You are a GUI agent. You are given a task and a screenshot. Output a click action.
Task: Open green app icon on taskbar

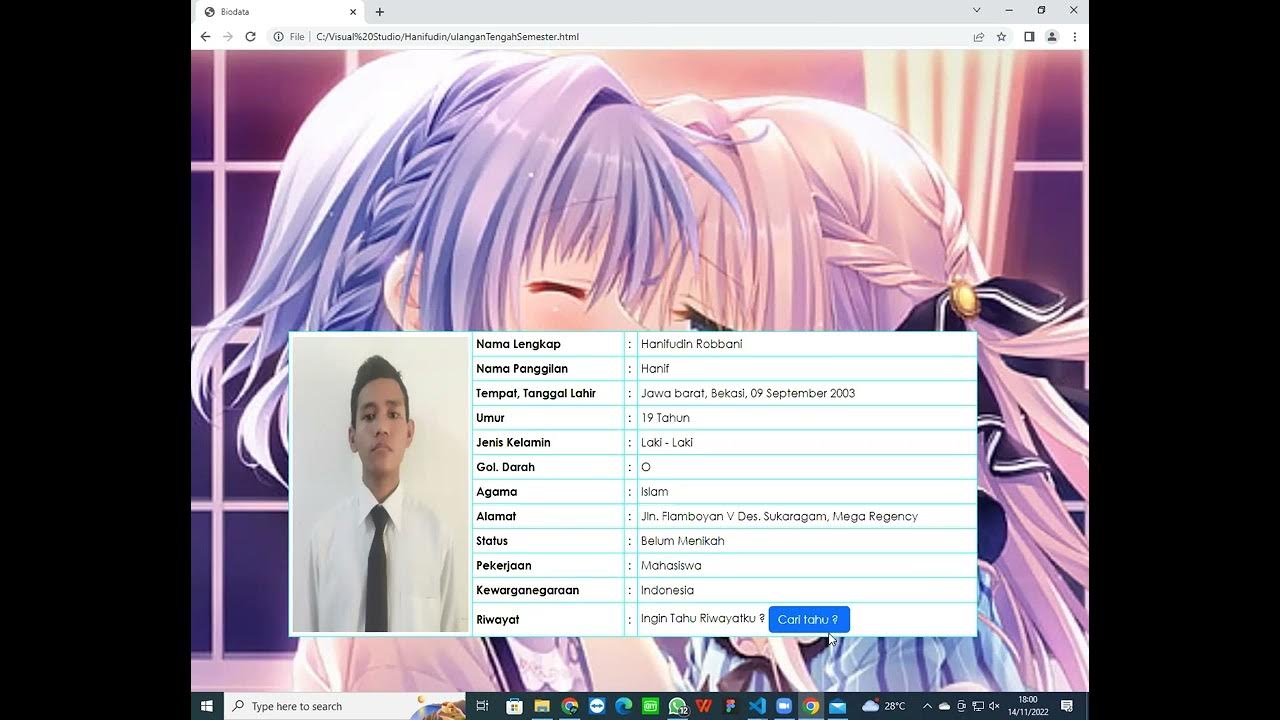click(651, 706)
